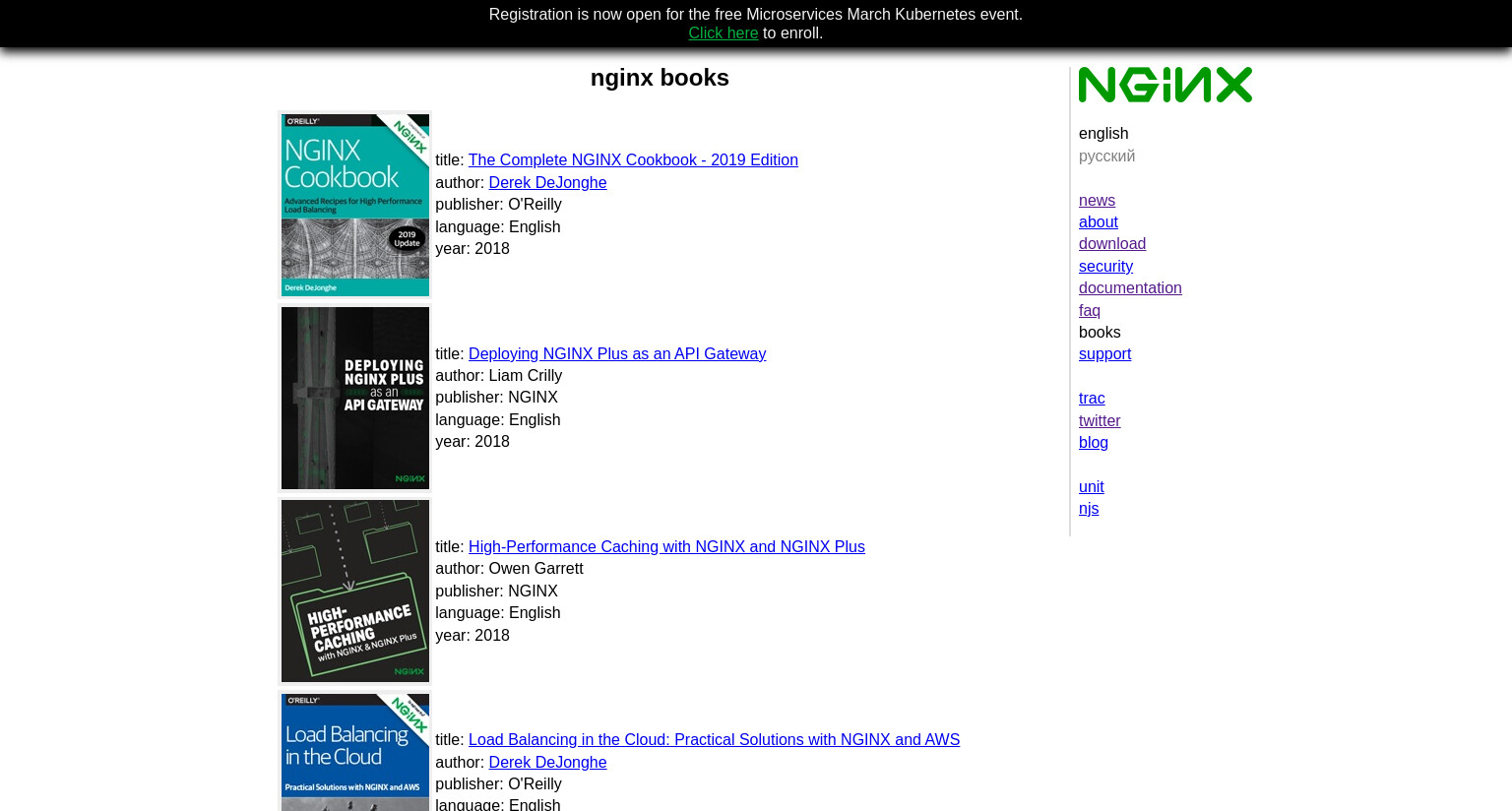1512x811 pixels.
Task: Open the njs project link
Action: [1088, 508]
